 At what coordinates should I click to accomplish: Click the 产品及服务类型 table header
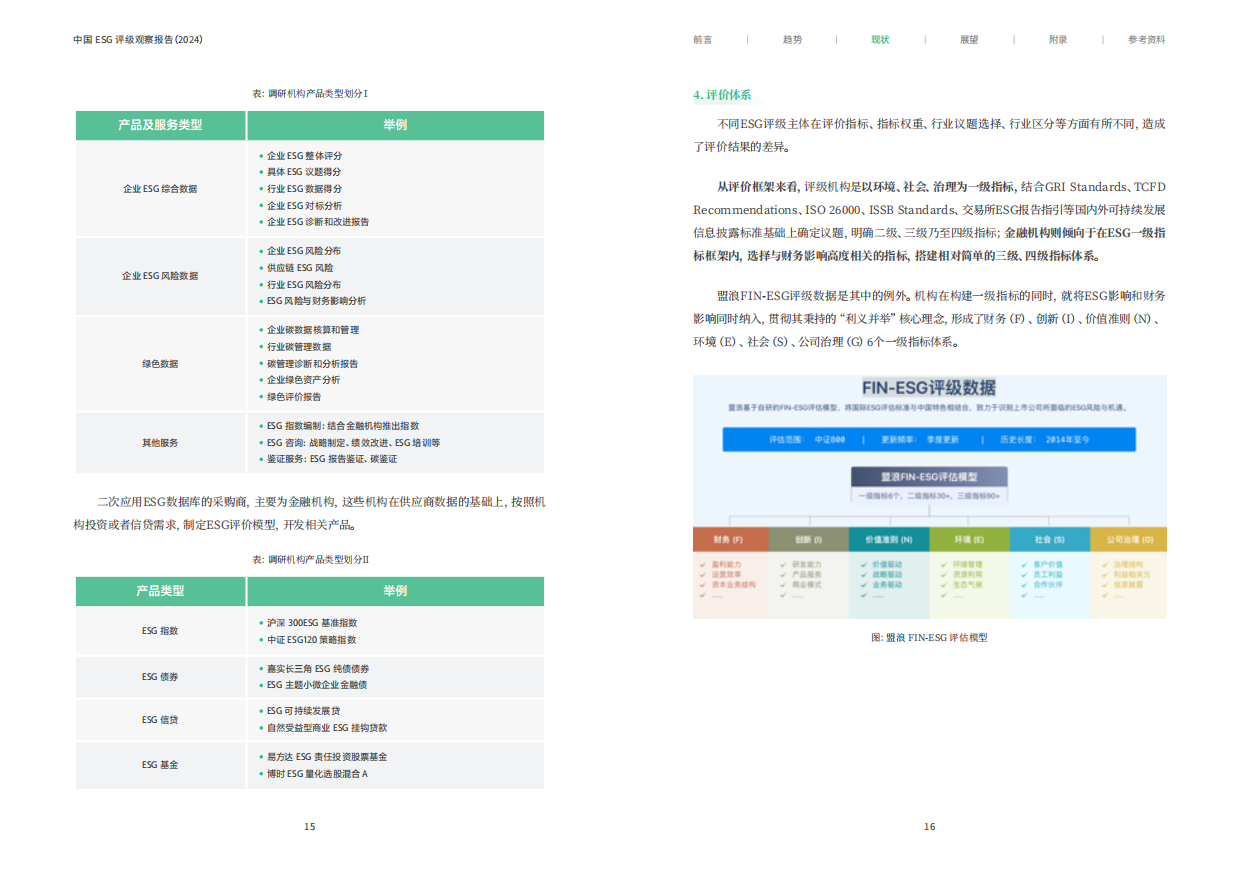click(x=160, y=125)
